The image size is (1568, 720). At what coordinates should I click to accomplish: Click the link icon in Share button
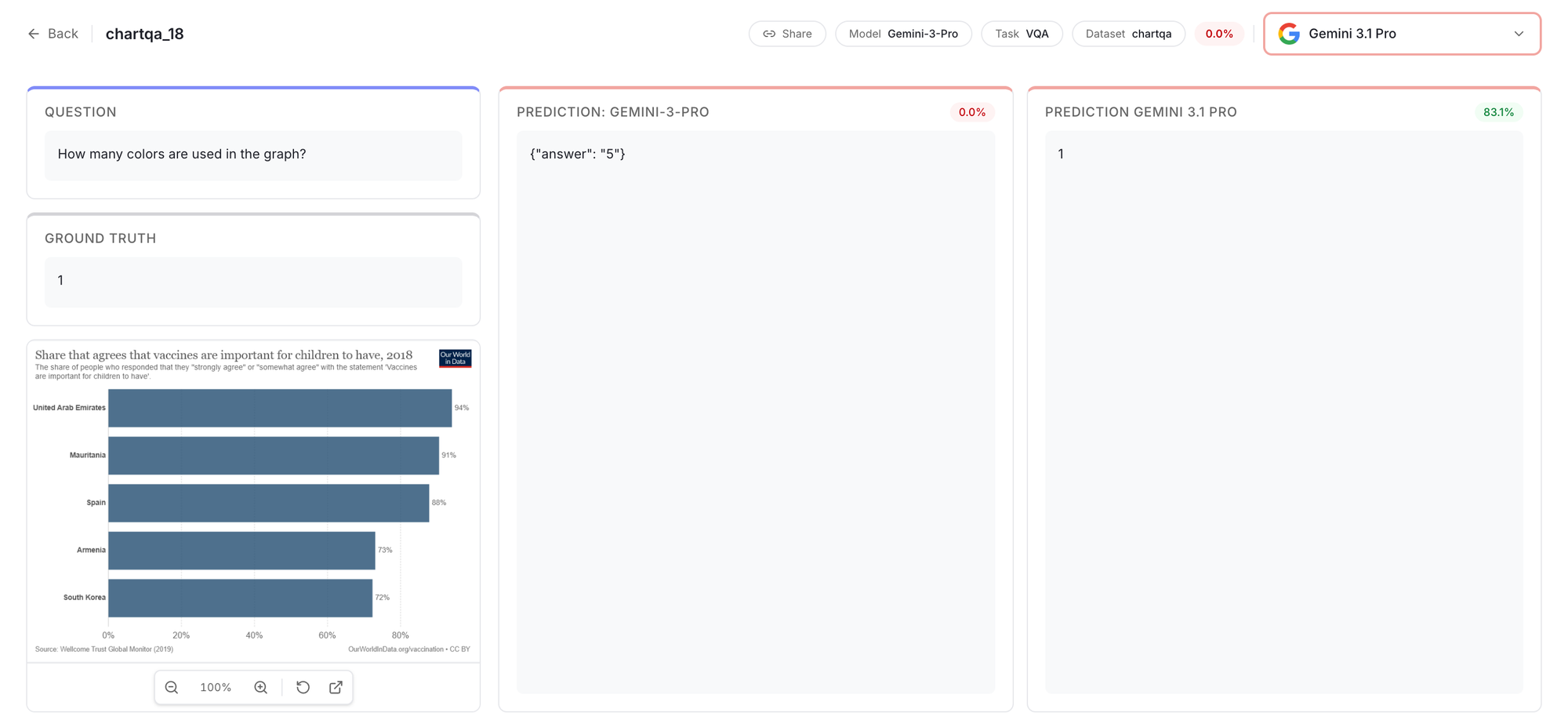[769, 34]
